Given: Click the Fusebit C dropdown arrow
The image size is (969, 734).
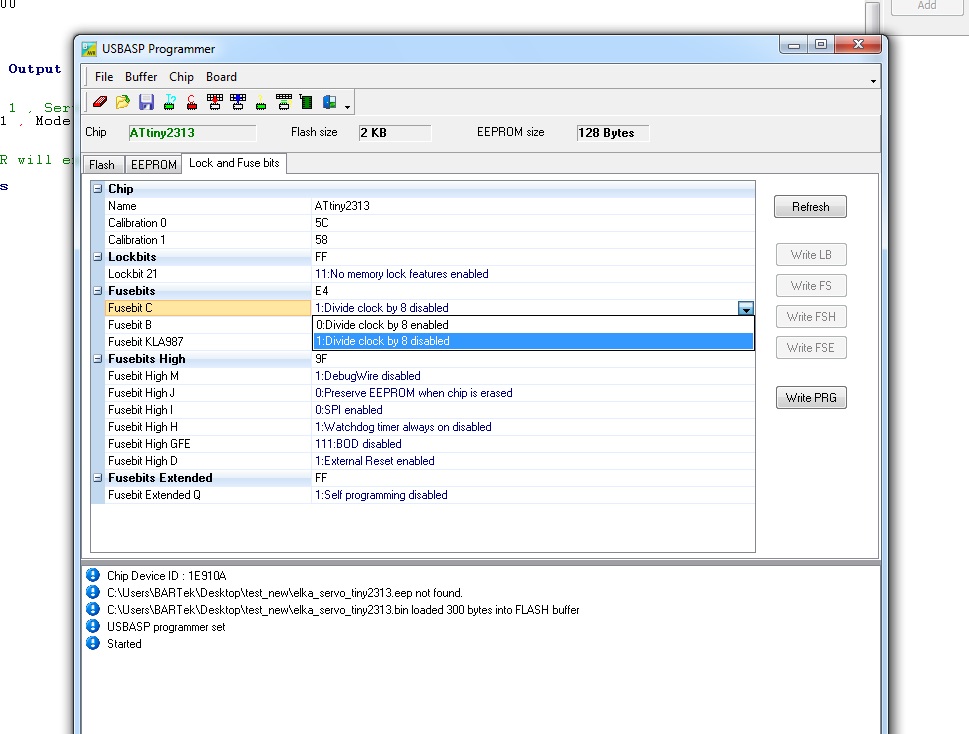Looking at the screenshot, I should click(746, 308).
